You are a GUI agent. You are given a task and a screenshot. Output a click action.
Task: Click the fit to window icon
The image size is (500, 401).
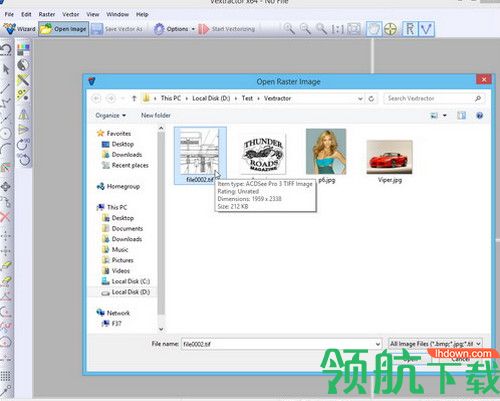pyautogui.click(x=354, y=29)
